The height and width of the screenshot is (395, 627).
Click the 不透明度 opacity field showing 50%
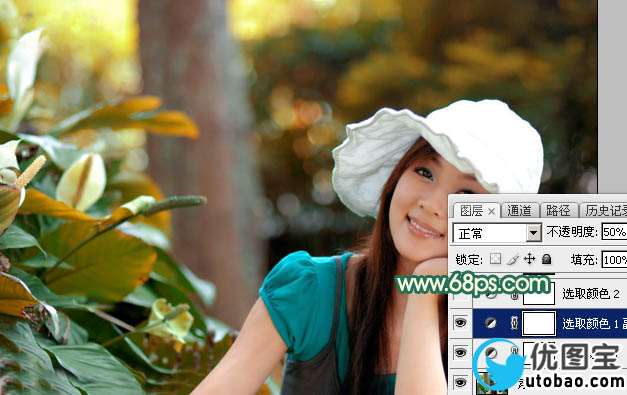(615, 232)
